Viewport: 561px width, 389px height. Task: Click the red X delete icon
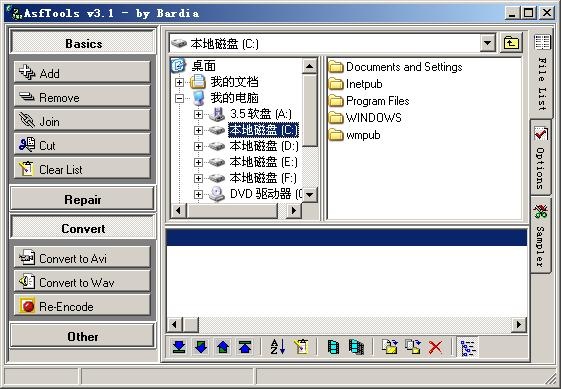pyautogui.click(x=435, y=347)
